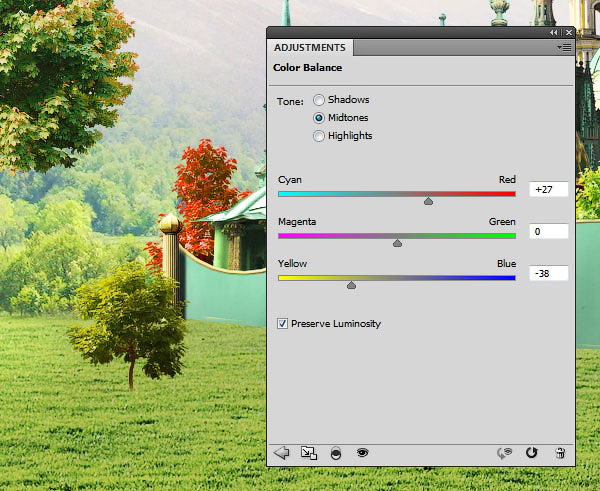Click the Cyan-Red slider handle
The height and width of the screenshot is (491, 600).
tap(428, 201)
